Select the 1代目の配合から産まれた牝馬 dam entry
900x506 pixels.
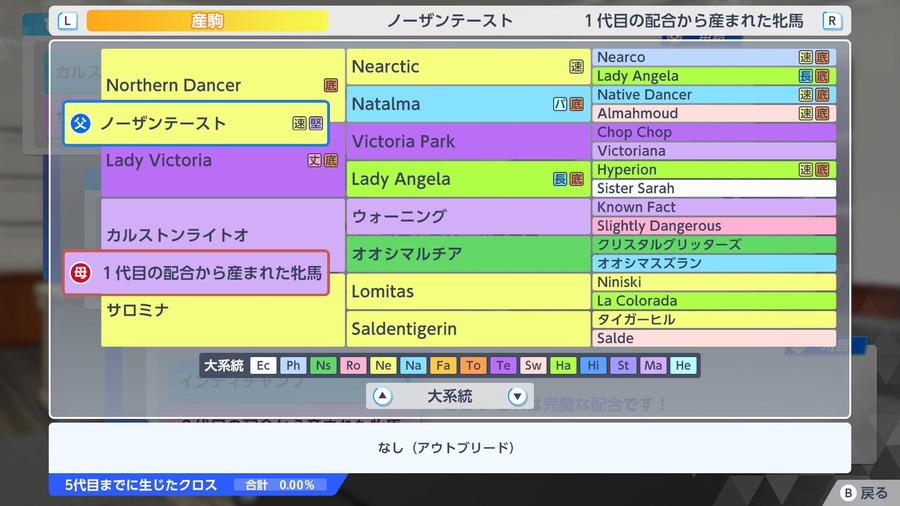[196, 273]
